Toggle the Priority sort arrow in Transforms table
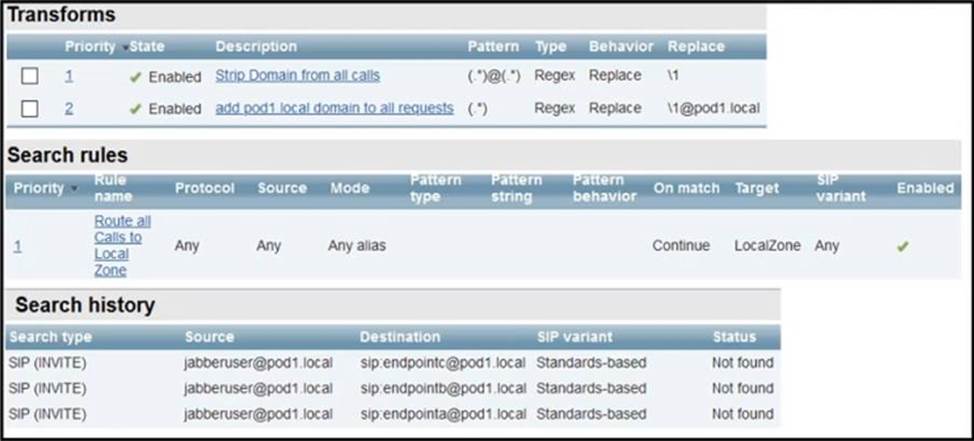Screen dimensions: 974x441 [x=125, y=48]
